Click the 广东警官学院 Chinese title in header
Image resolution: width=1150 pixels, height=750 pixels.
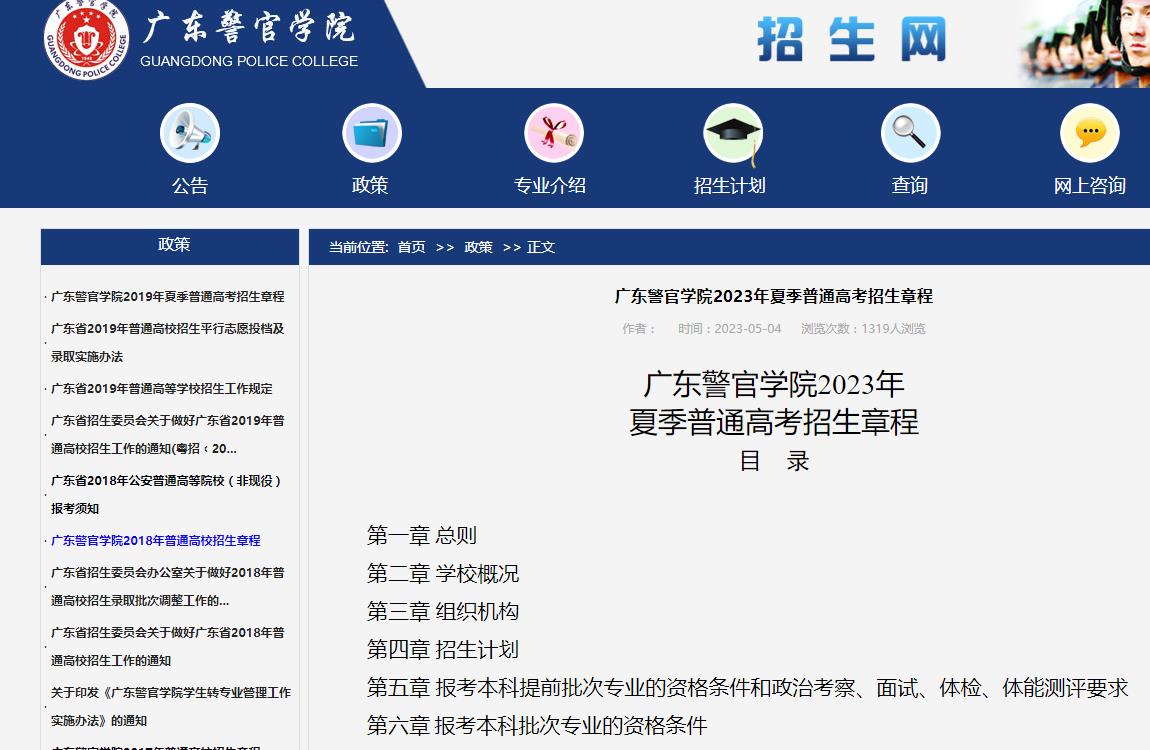tap(249, 27)
